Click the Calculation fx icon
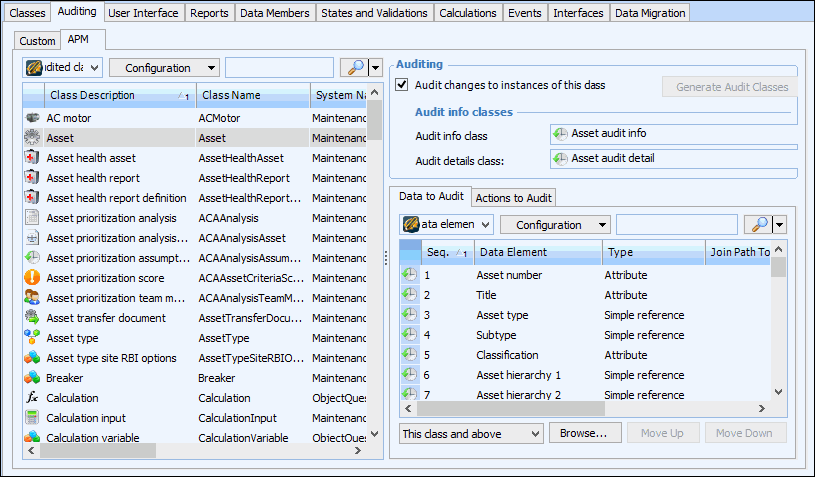This screenshot has width=815, height=477. click(32, 398)
